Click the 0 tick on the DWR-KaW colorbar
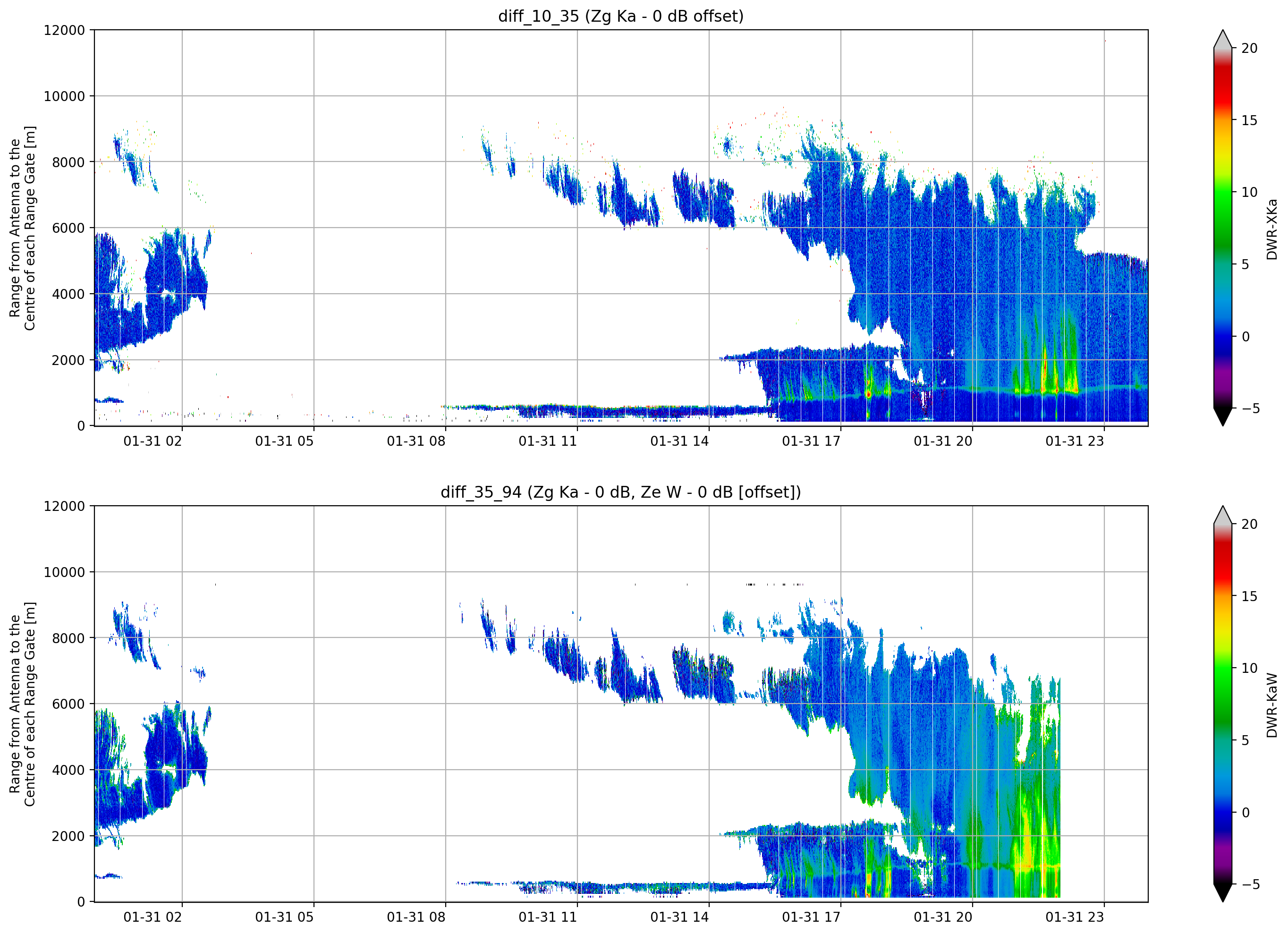 [x=1246, y=813]
